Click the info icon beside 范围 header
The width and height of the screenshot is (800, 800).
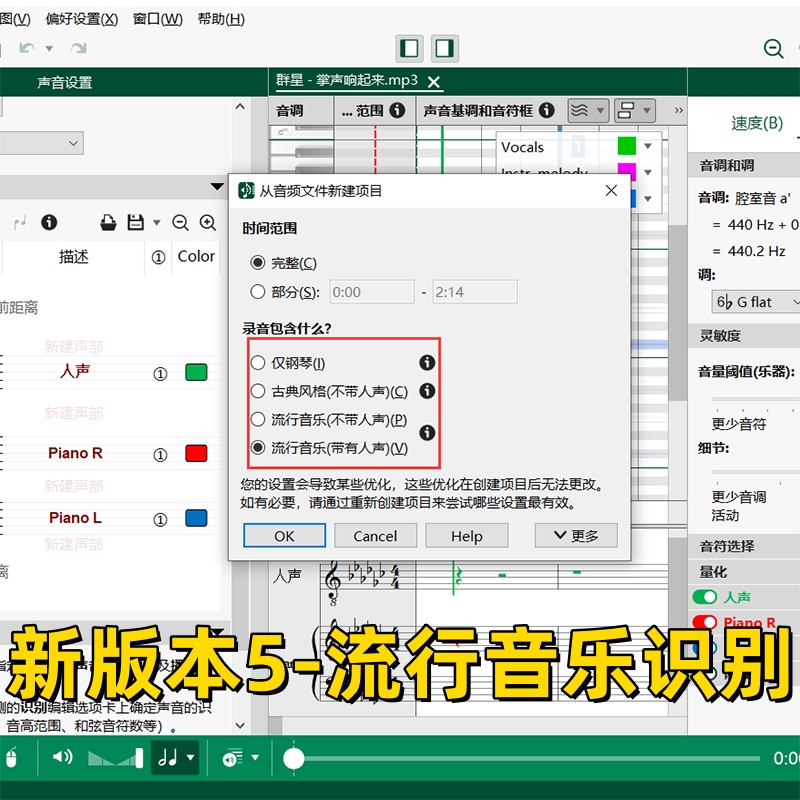(x=397, y=110)
